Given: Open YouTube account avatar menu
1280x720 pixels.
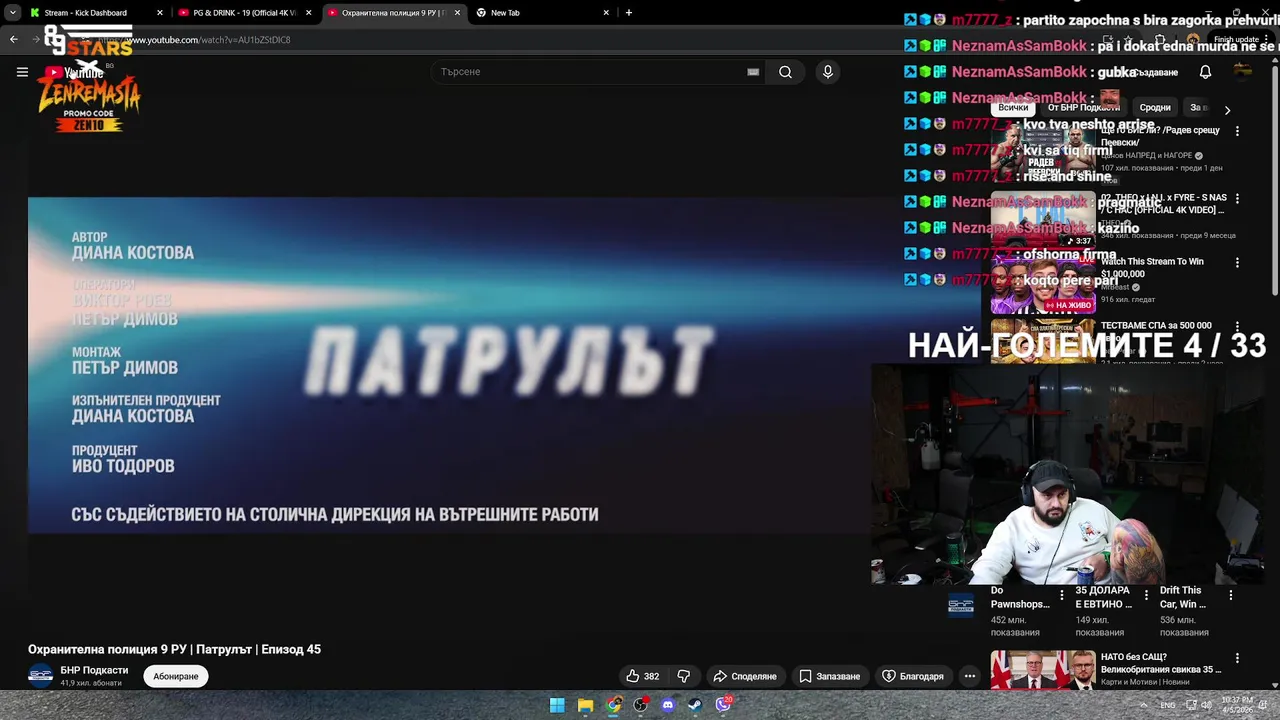Looking at the screenshot, I should coord(1243,72).
